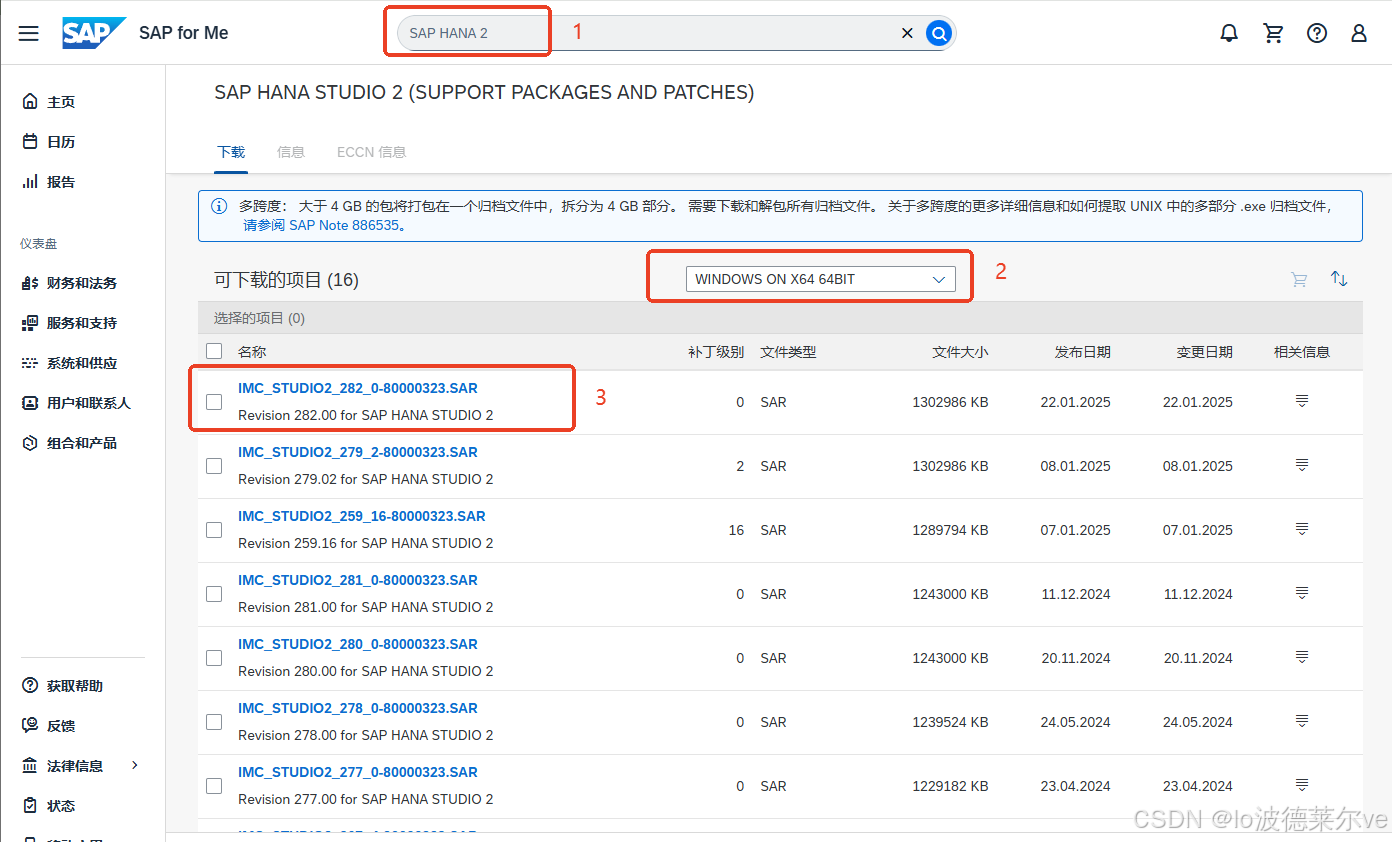Open the user profile icon
The image size is (1392, 842).
1359,33
